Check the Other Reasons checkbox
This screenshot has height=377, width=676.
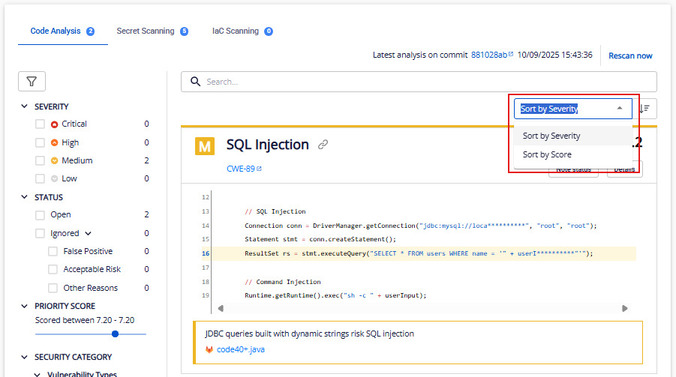tap(53, 288)
